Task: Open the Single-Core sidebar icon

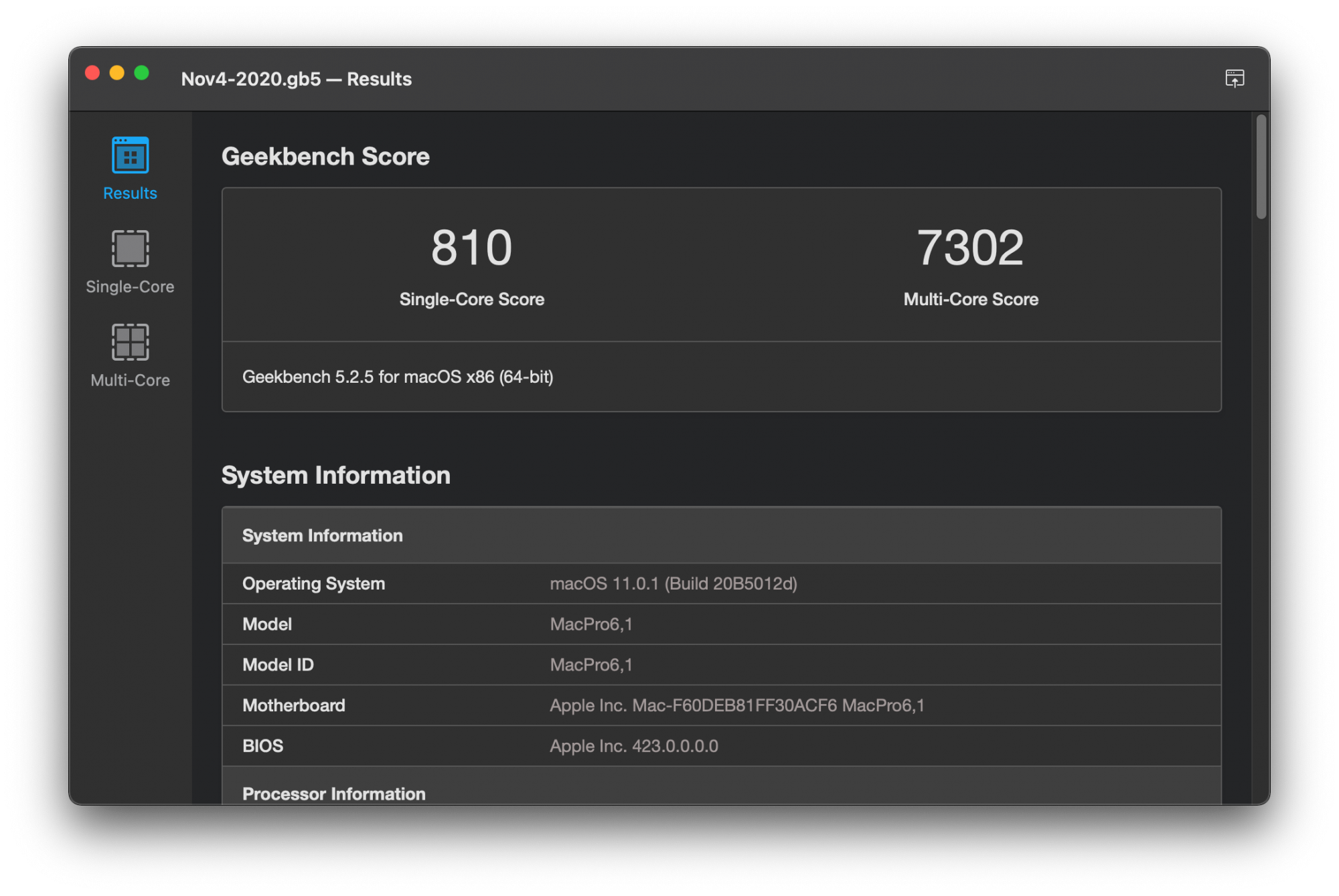Action: (x=130, y=248)
